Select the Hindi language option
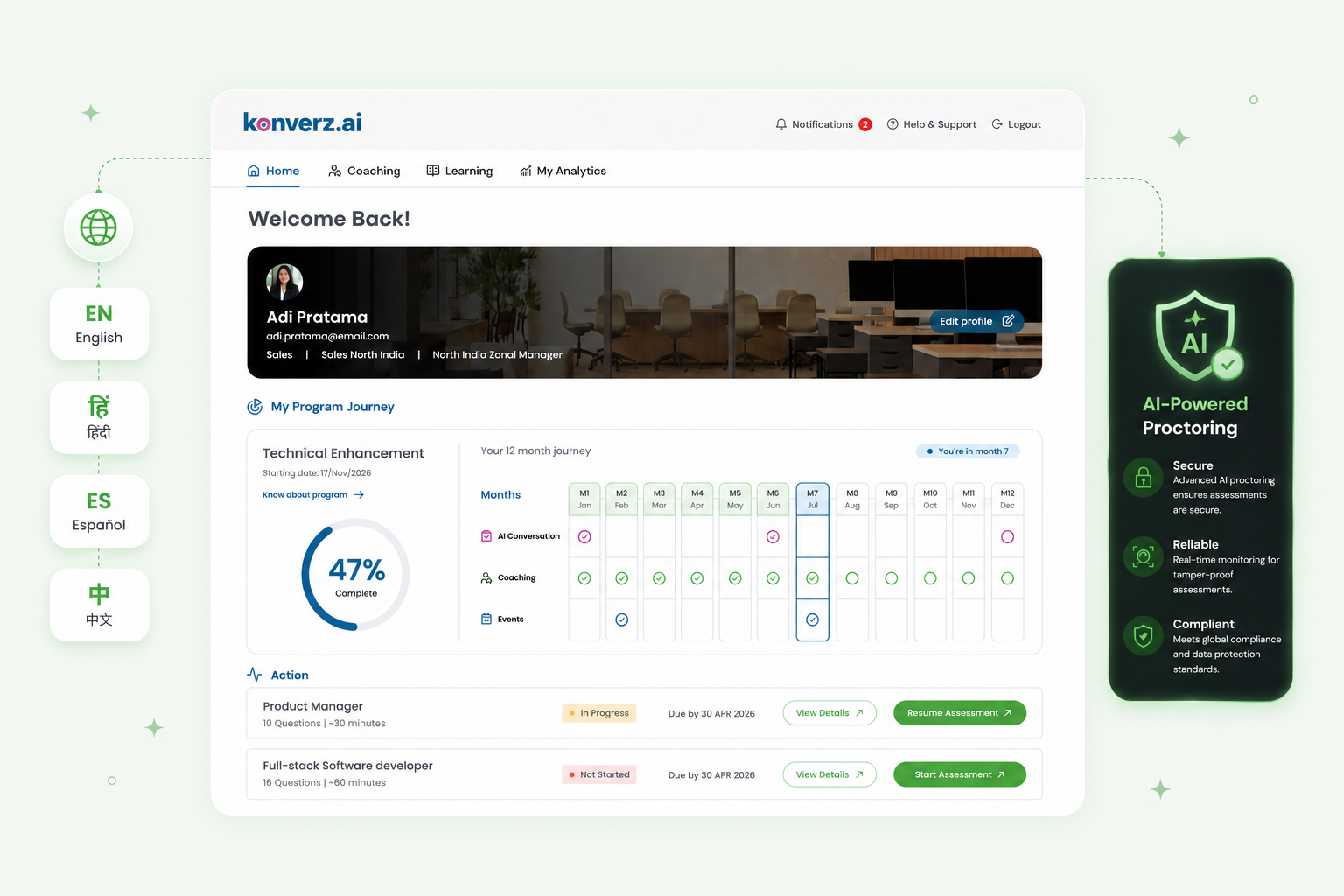 pyautogui.click(x=99, y=417)
